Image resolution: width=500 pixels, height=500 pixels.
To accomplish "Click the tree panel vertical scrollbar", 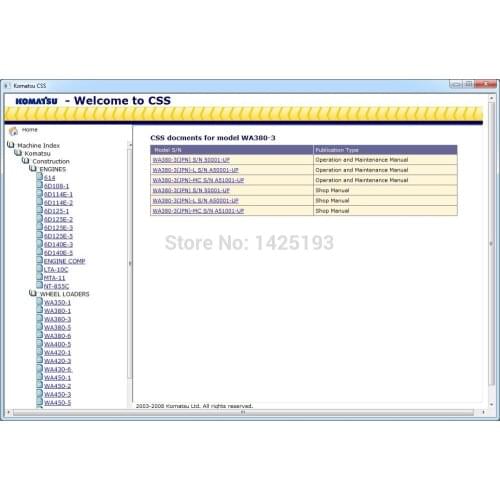I will coord(130,263).
